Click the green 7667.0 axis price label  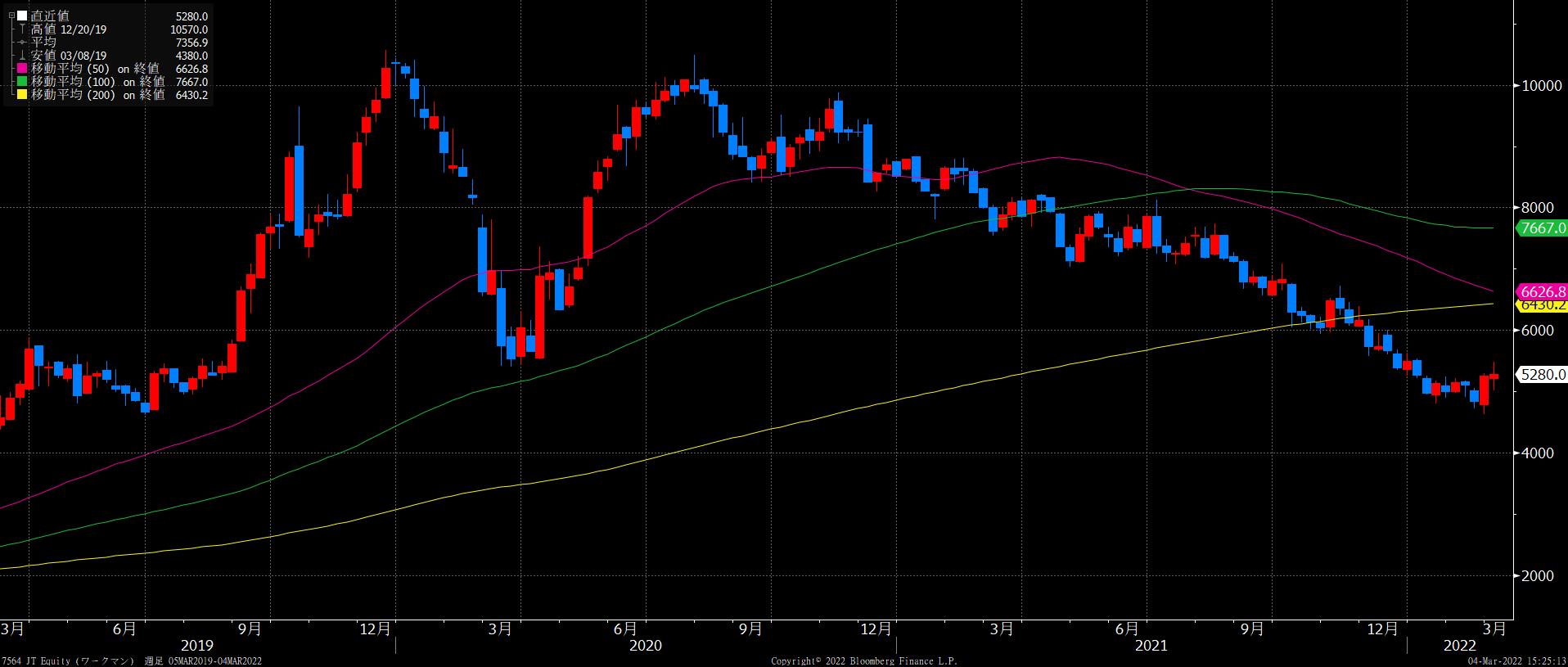[1542, 228]
